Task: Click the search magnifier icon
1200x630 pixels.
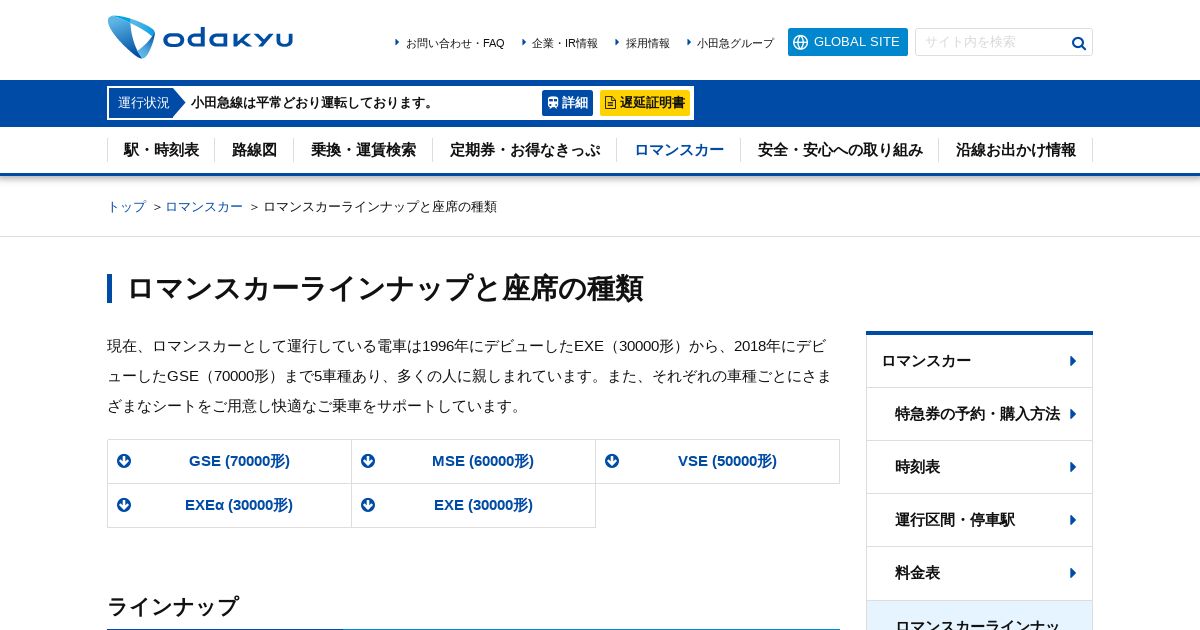Action: point(1078,43)
